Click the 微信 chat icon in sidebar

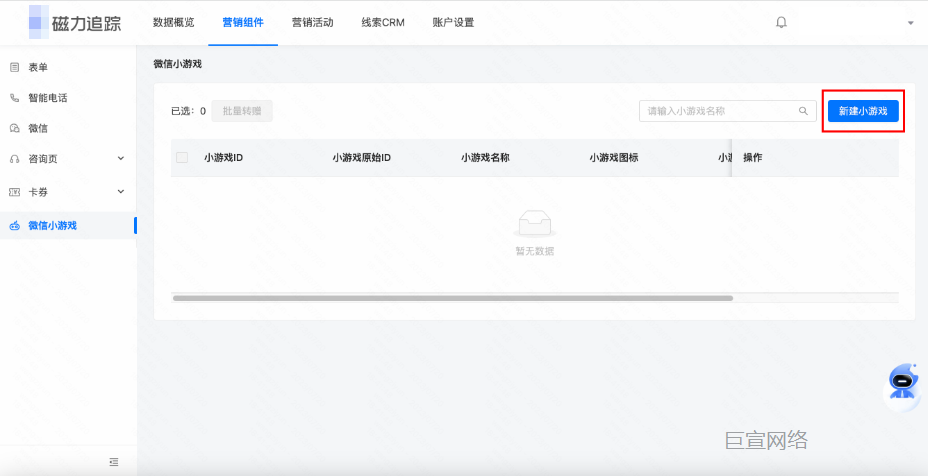(x=15, y=128)
